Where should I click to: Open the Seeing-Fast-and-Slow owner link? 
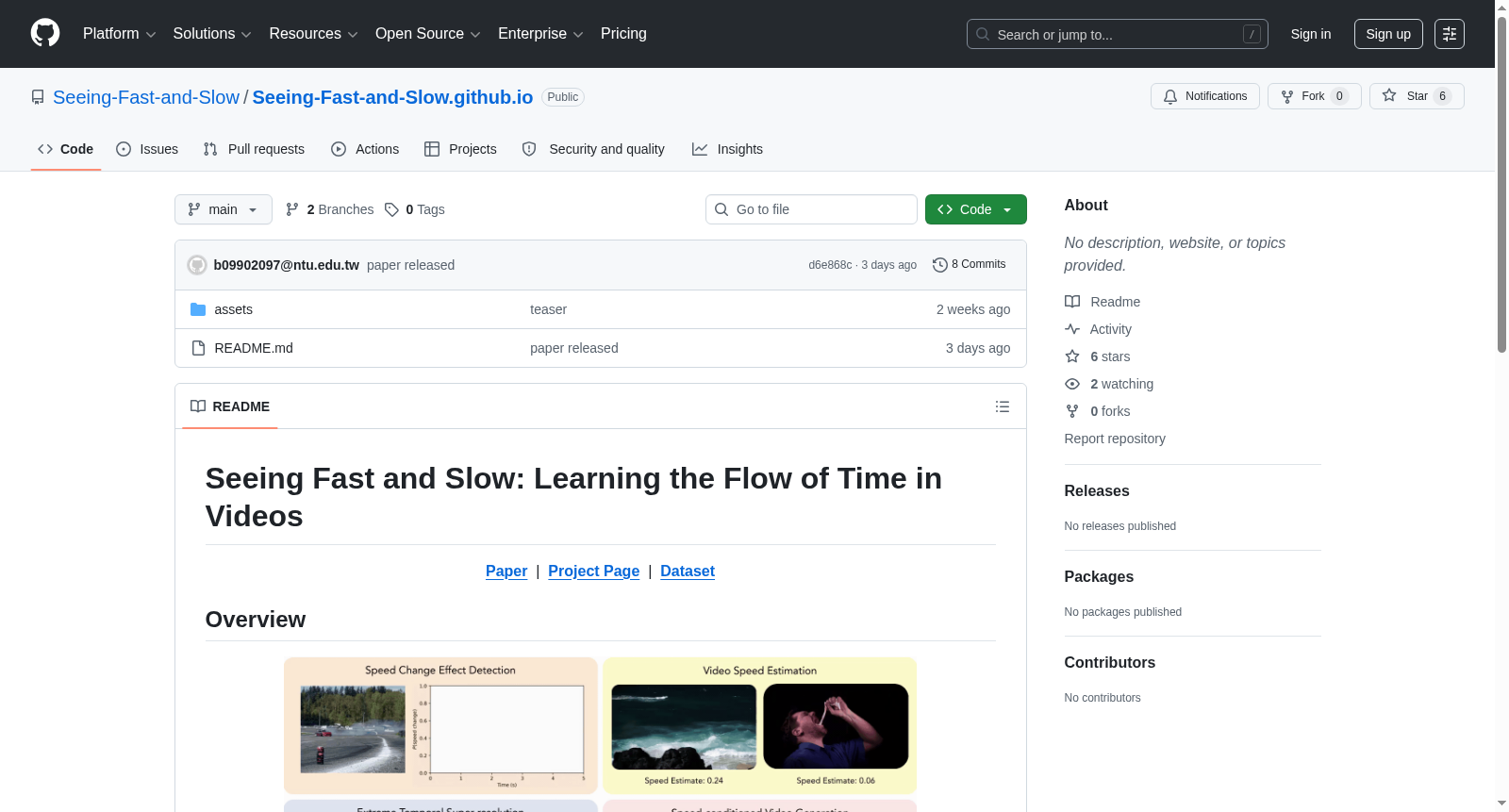(x=146, y=97)
